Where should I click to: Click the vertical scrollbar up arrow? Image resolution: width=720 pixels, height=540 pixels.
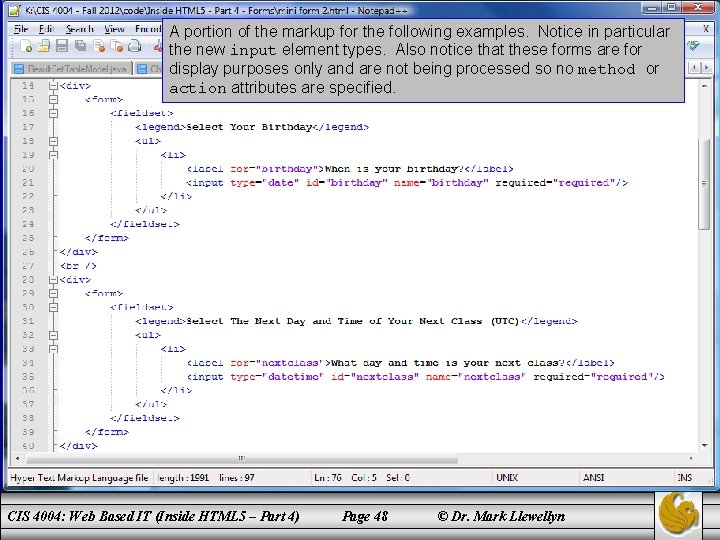click(704, 85)
